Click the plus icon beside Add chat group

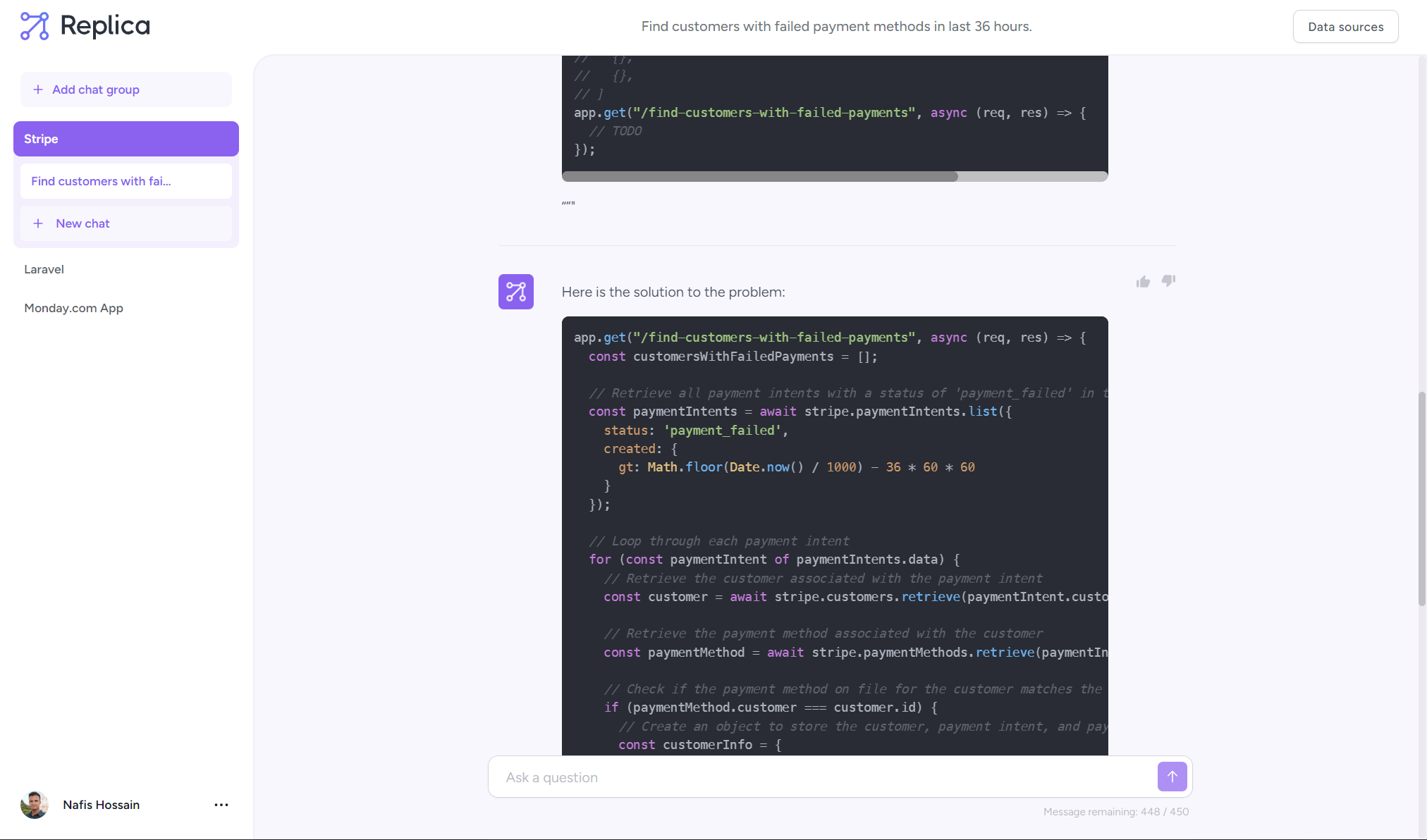[x=38, y=89]
